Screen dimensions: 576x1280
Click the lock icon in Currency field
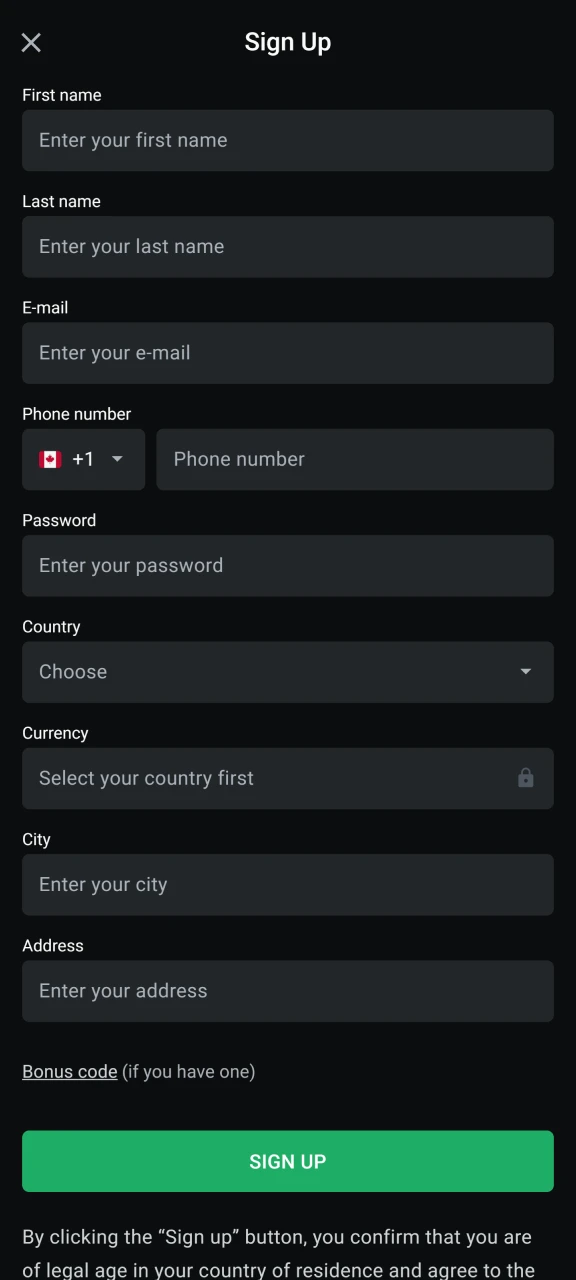click(x=525, y=778)
